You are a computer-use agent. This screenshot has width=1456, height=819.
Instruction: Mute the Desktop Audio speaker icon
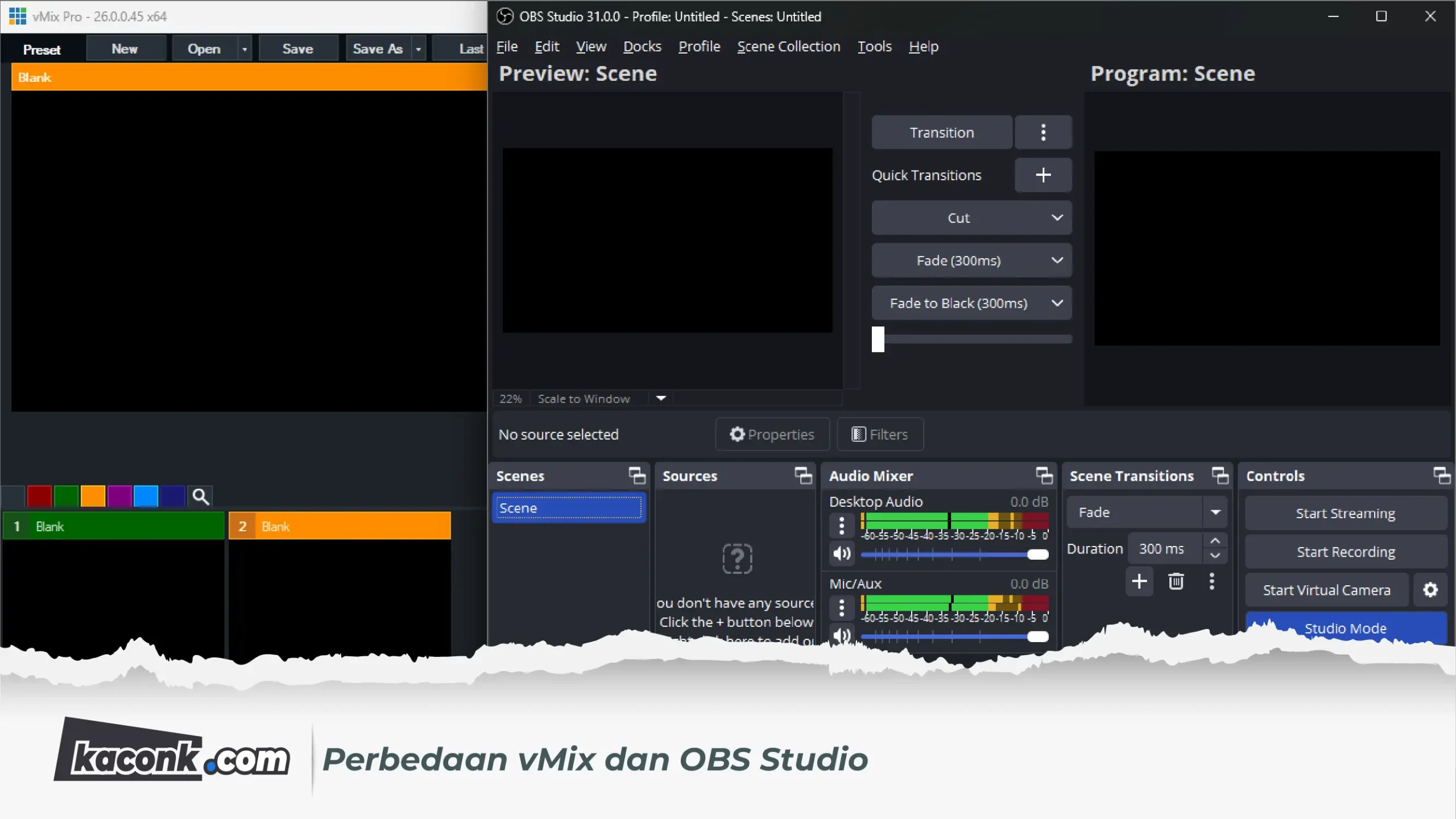tap(842, 553)
